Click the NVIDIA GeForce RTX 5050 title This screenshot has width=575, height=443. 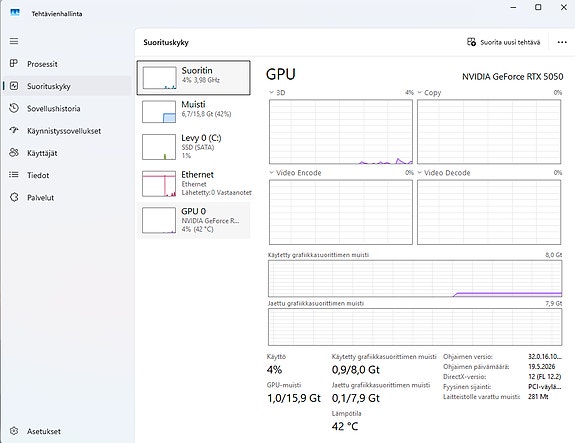[x=512, y=76]
